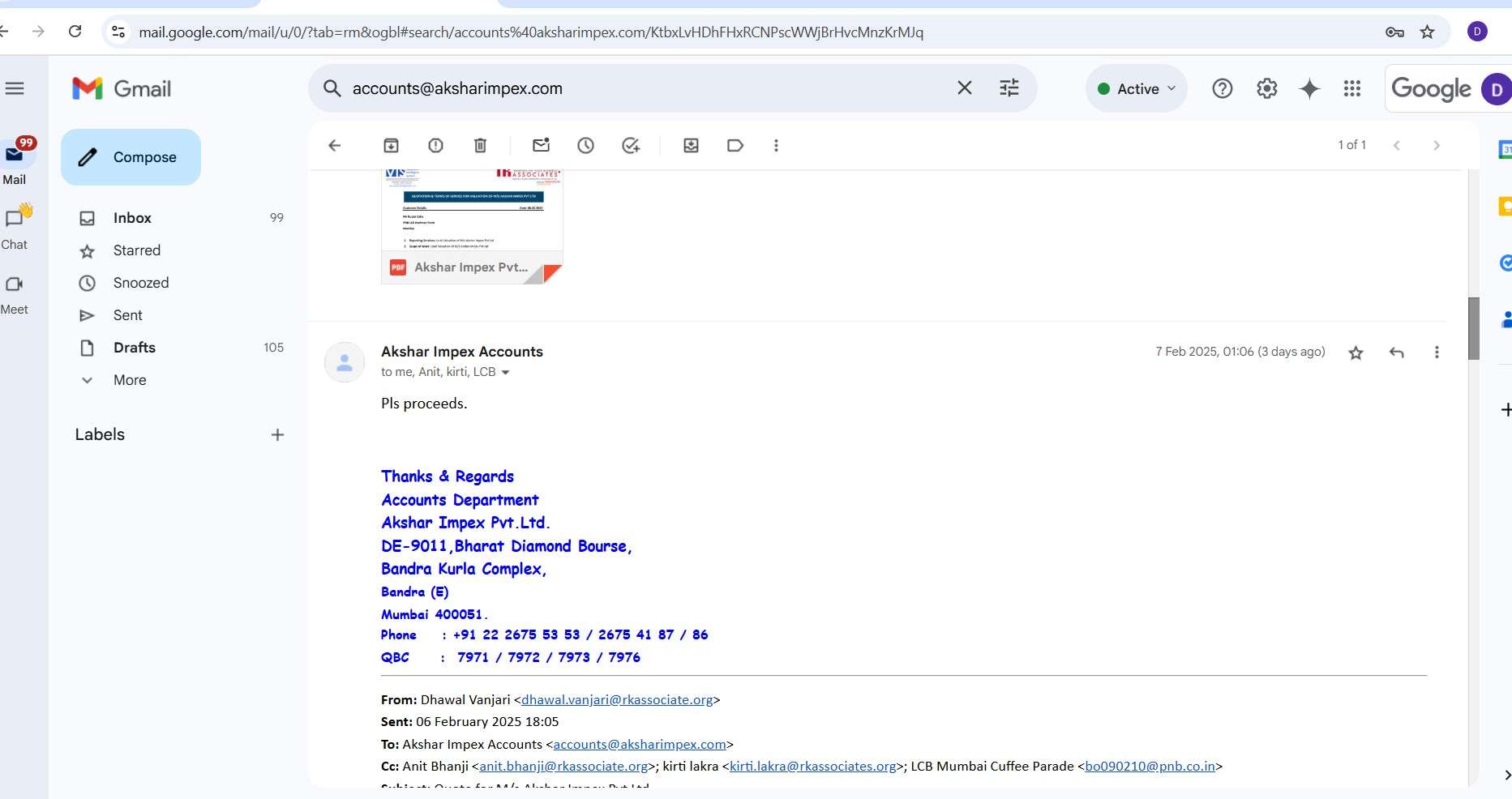Viewport: 1512px width, 799px height.
Task: Open the Gemini sparkle icon
Action: 1309,88
